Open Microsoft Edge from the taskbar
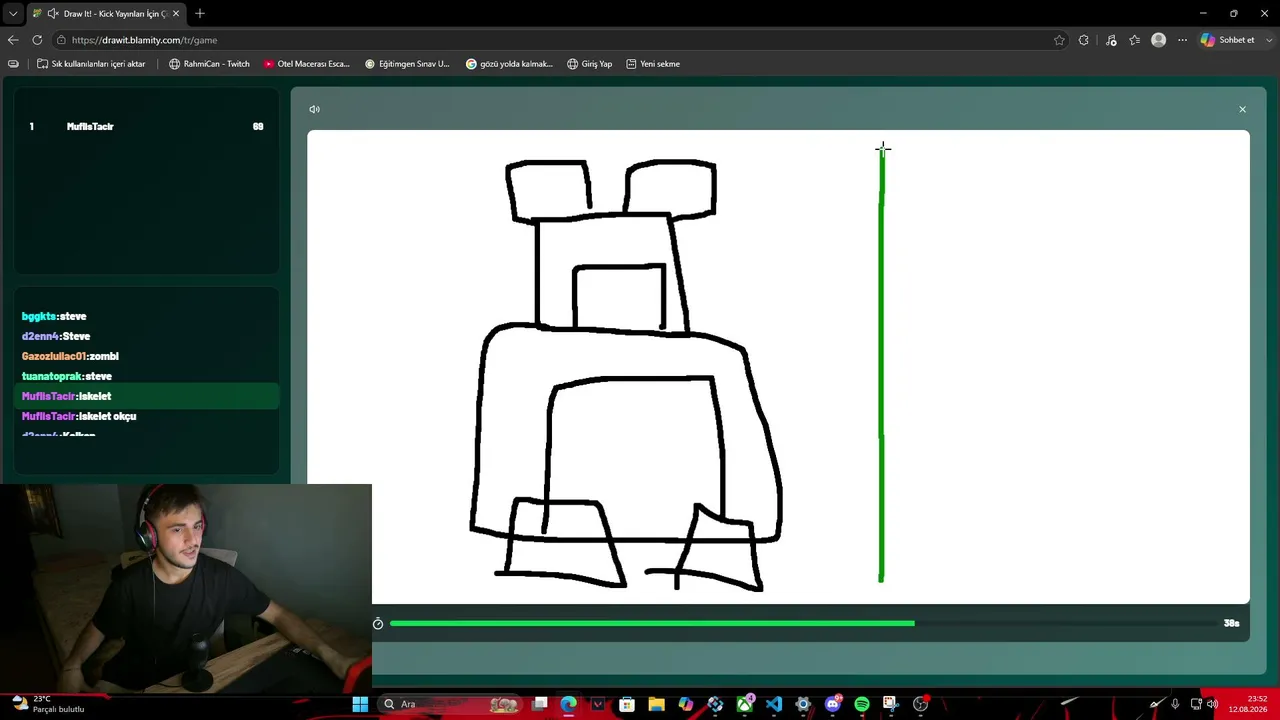 [x=569, y=704]
